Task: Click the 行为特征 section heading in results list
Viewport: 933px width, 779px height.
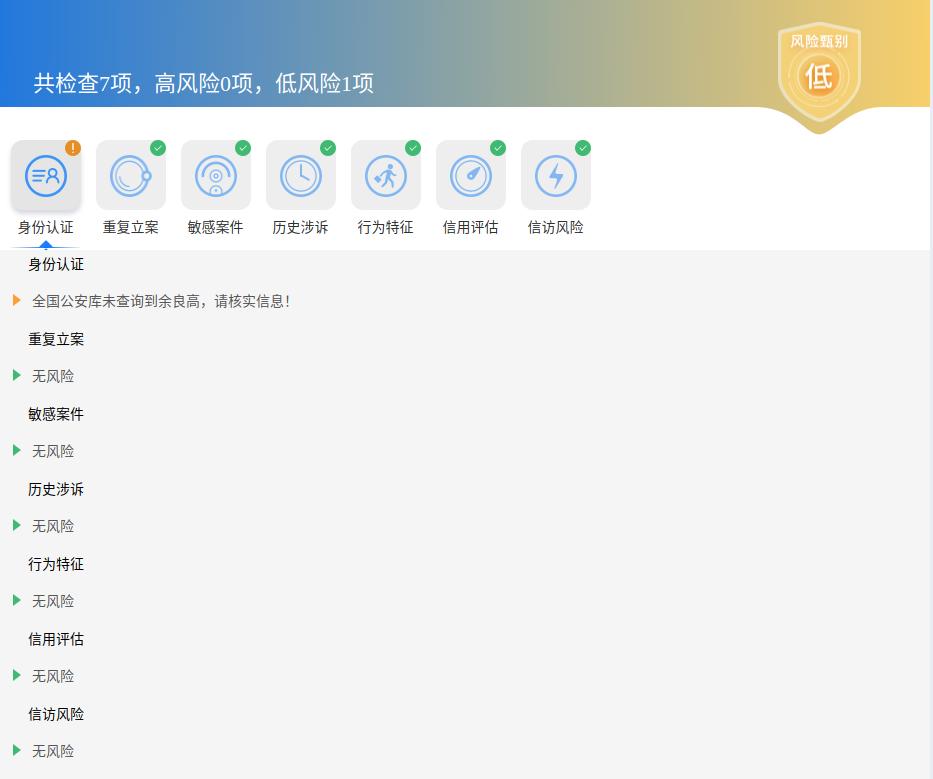Action: (56, 564)
